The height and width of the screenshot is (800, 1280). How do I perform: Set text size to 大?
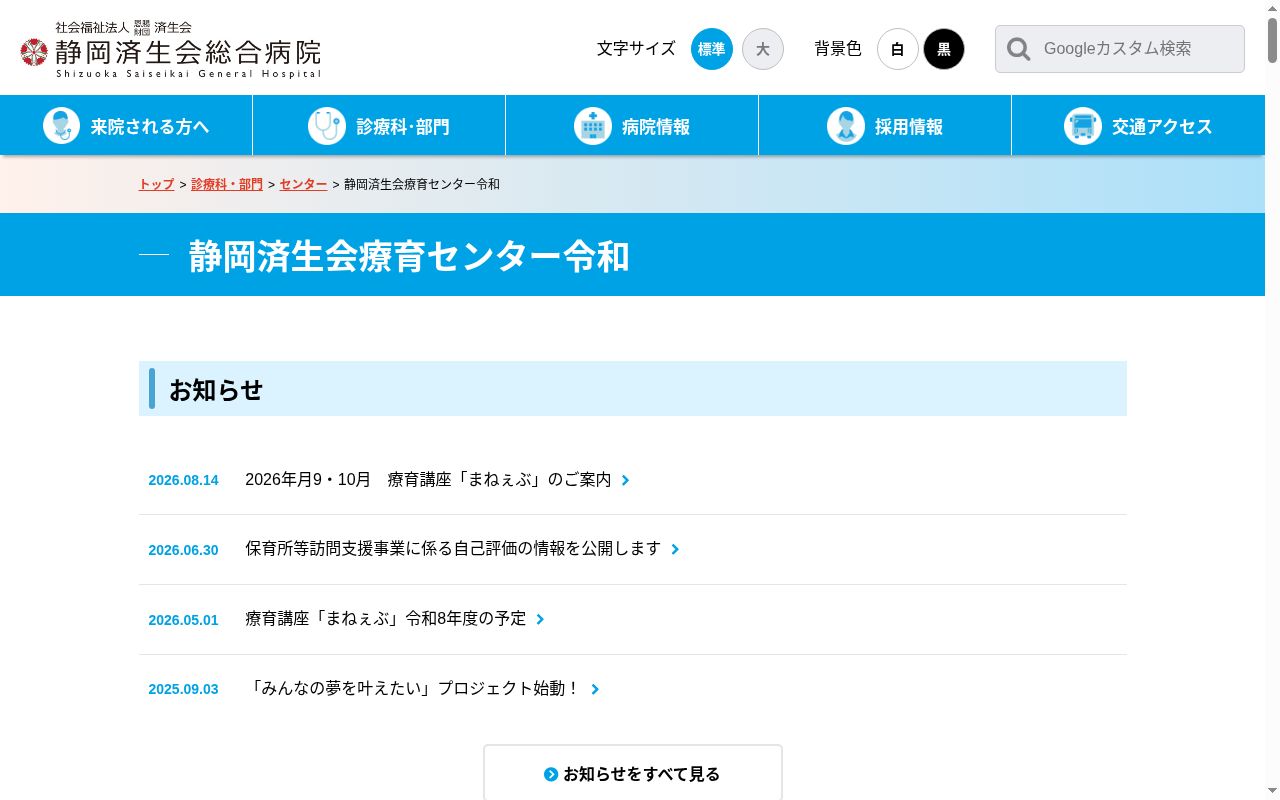click(x=763, y=49)
